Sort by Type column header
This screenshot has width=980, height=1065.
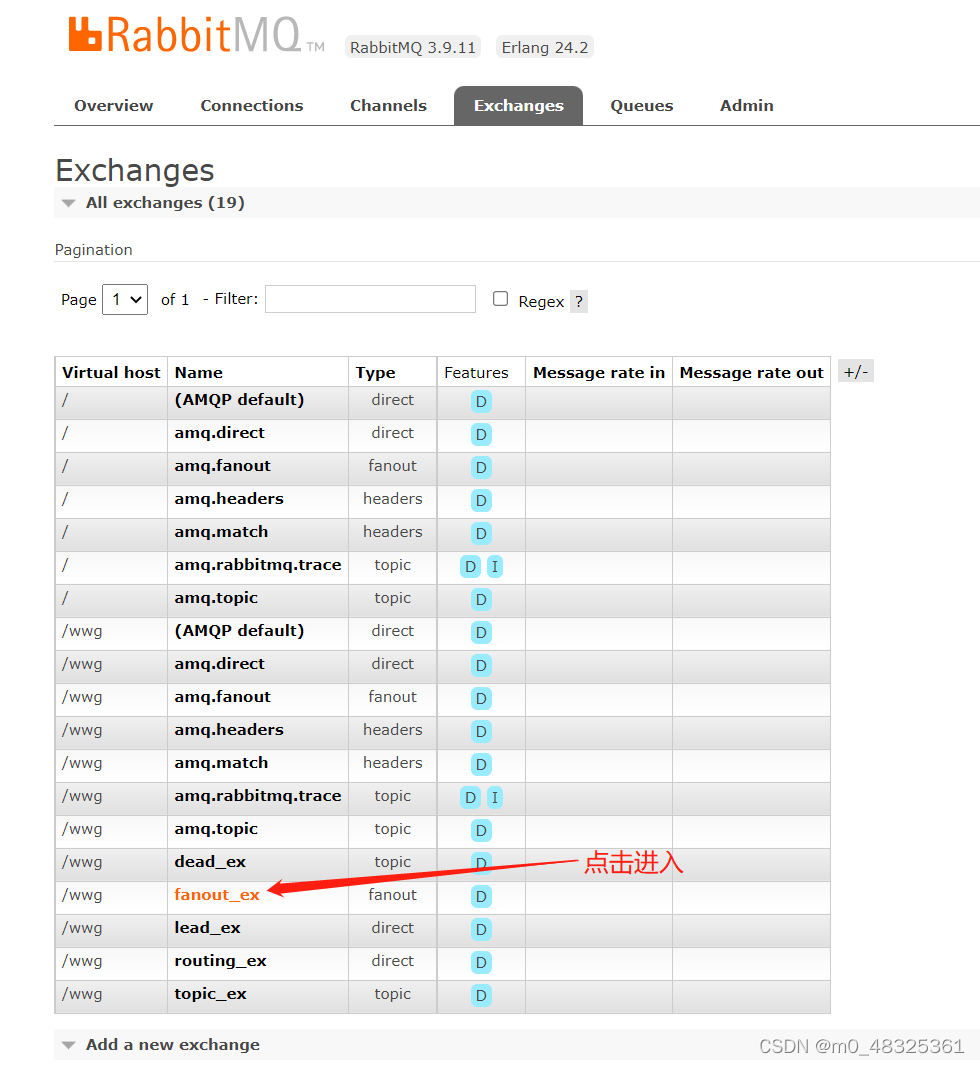[375, 372]
